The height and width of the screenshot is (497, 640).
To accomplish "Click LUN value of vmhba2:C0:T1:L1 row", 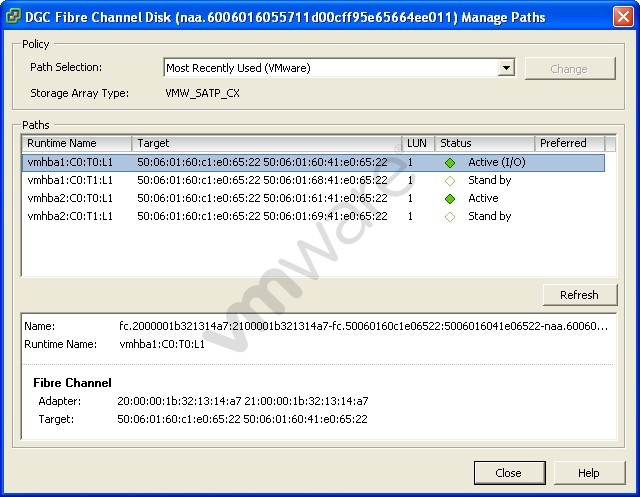I will pyautogui.click(x=410, y=216).
